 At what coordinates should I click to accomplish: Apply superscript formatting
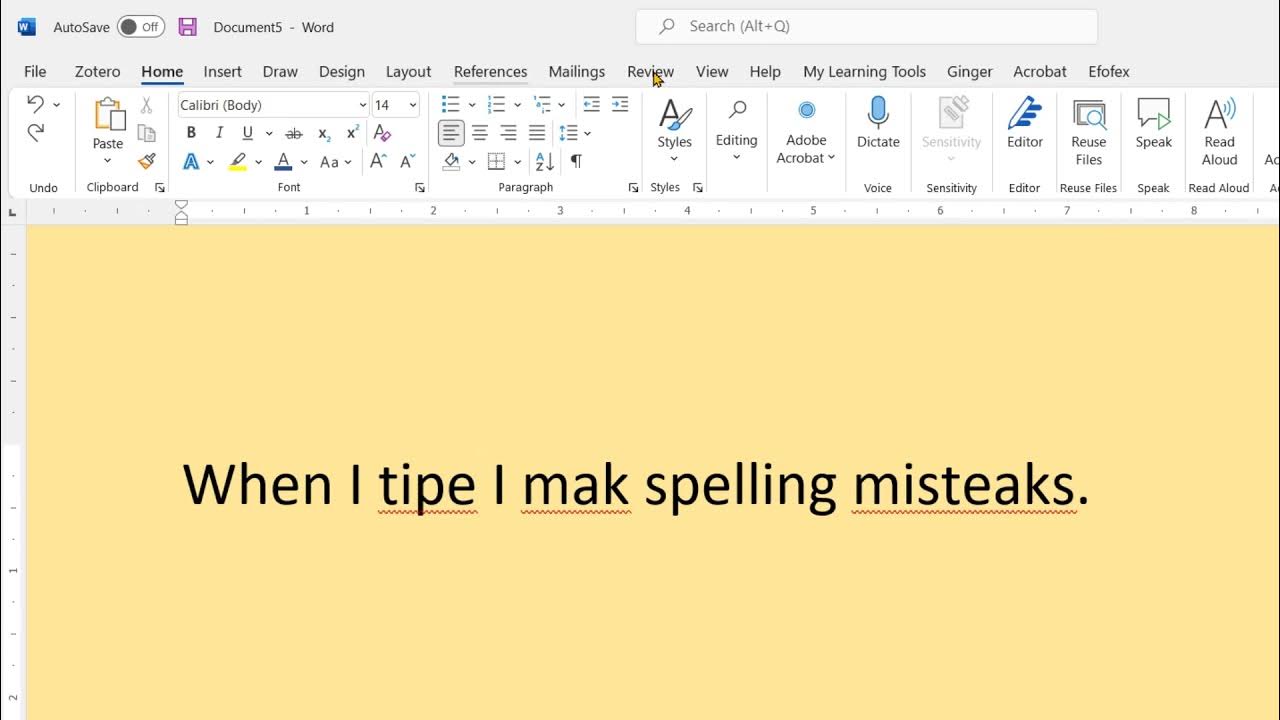click(352, 133)
